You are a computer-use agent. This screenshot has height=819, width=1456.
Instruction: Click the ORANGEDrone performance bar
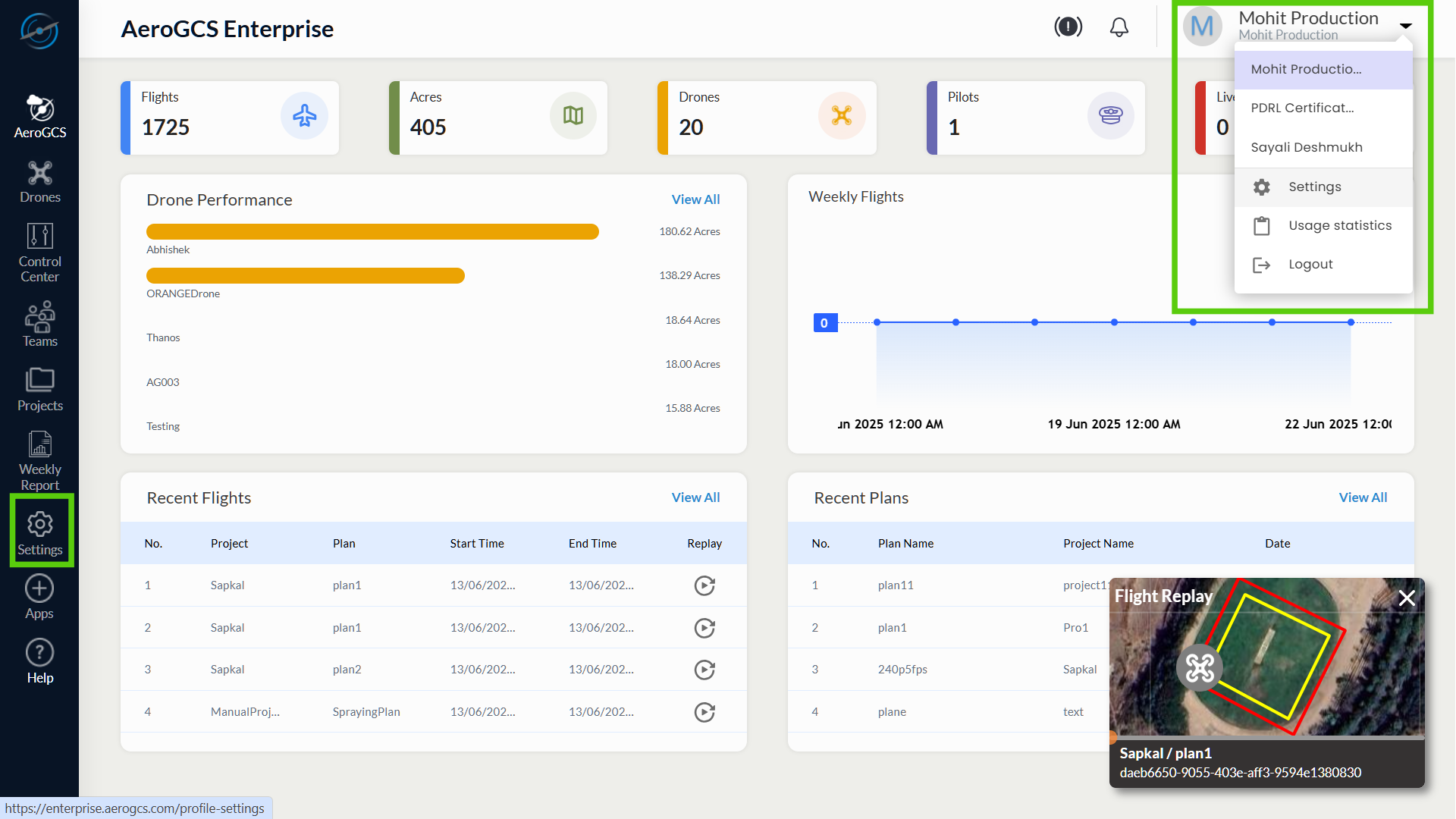click(x=305, y=275)
